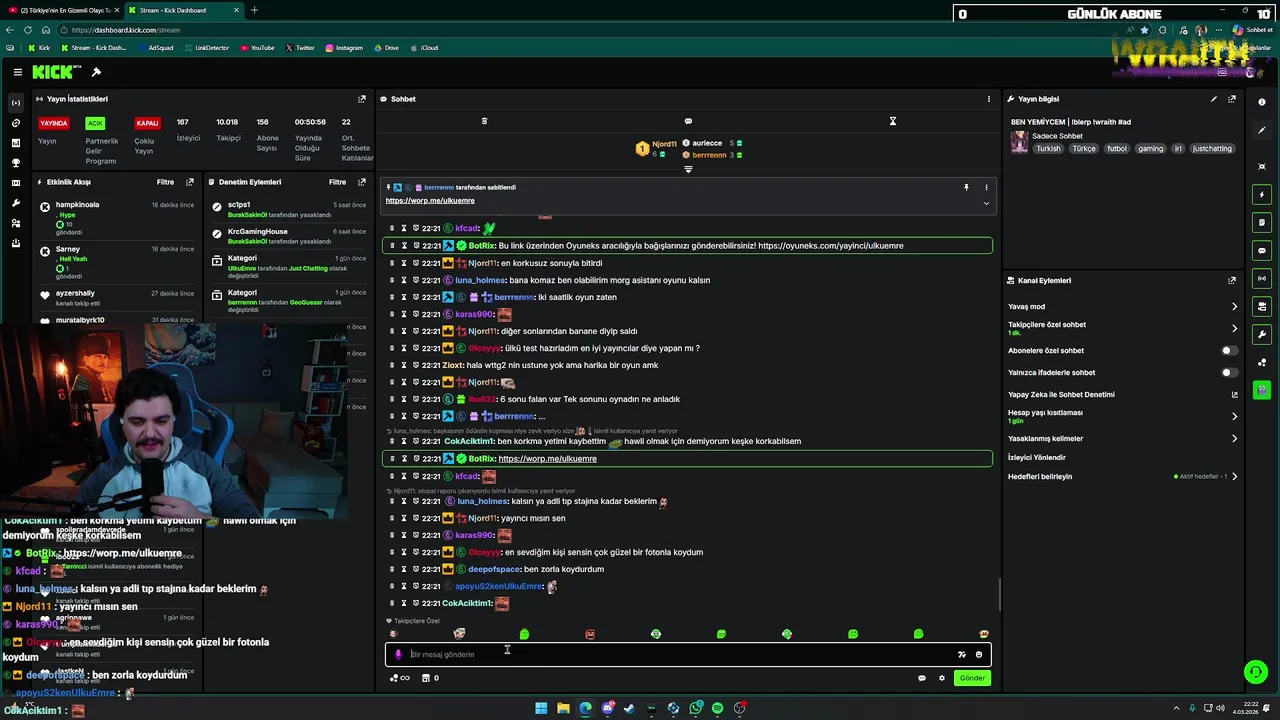Expand Yasaklanmış kelimeler list
Viewport: 1280px width, 720px height.
coord(1234,438)
